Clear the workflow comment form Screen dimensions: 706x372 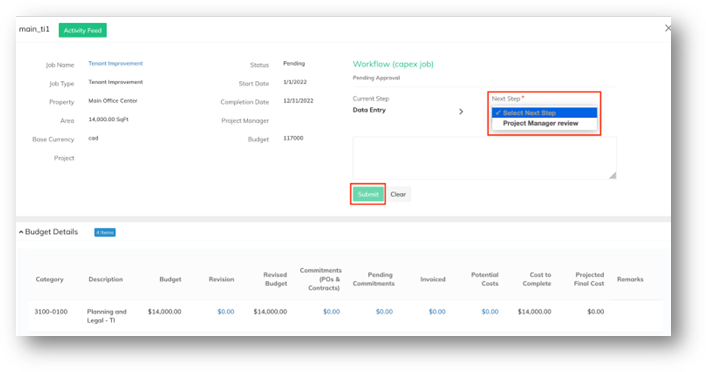click(398, 194)
